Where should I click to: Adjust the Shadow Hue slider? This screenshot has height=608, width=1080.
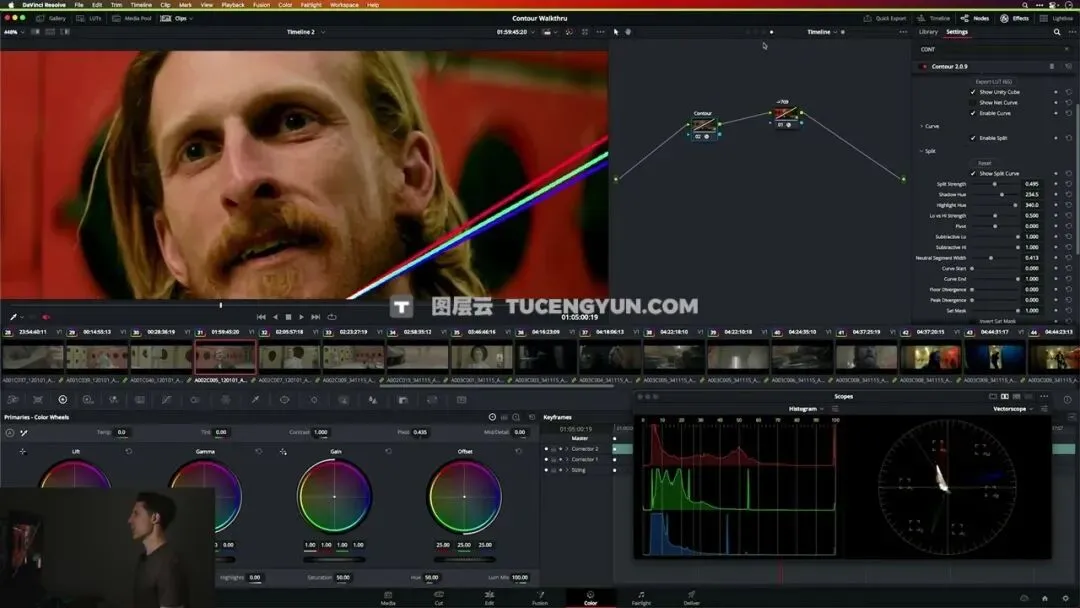click(995, 195)
